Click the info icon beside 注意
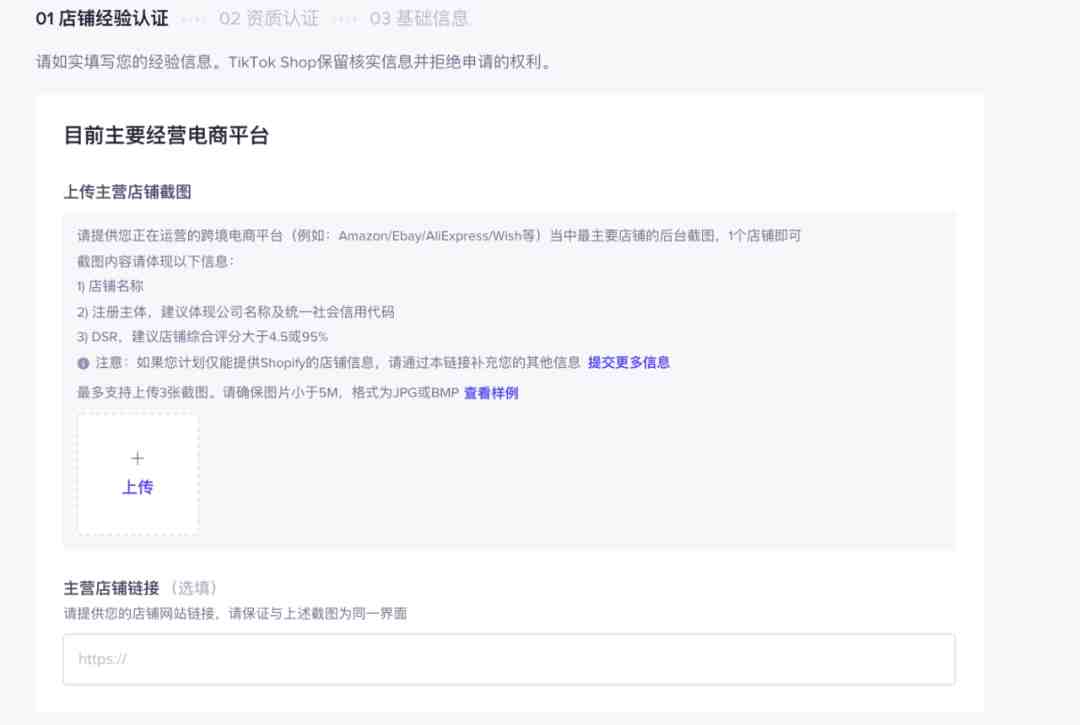1080x725 pixels. coord(83,363)
